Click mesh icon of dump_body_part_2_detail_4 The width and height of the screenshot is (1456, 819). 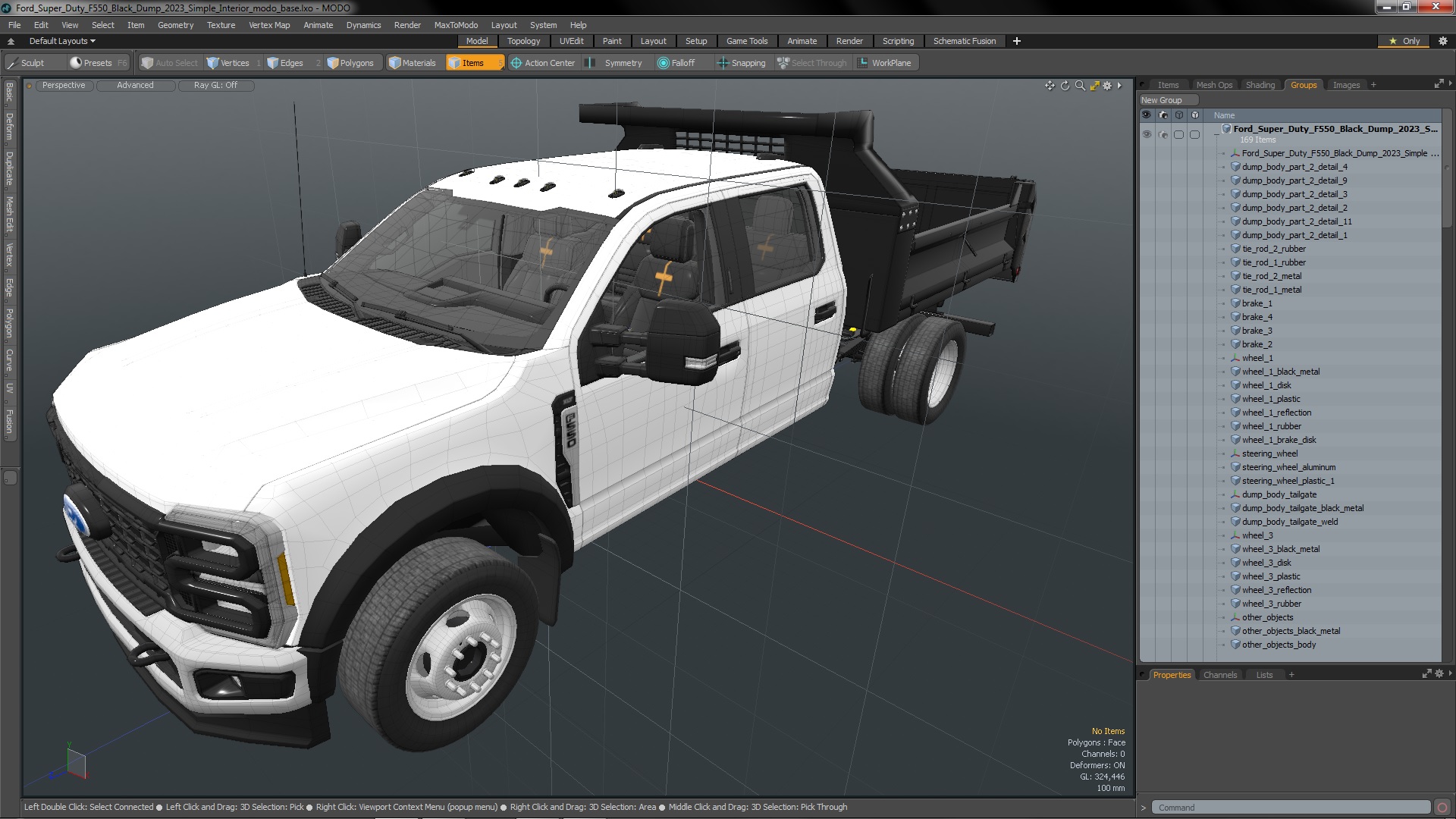[1235, 167]
